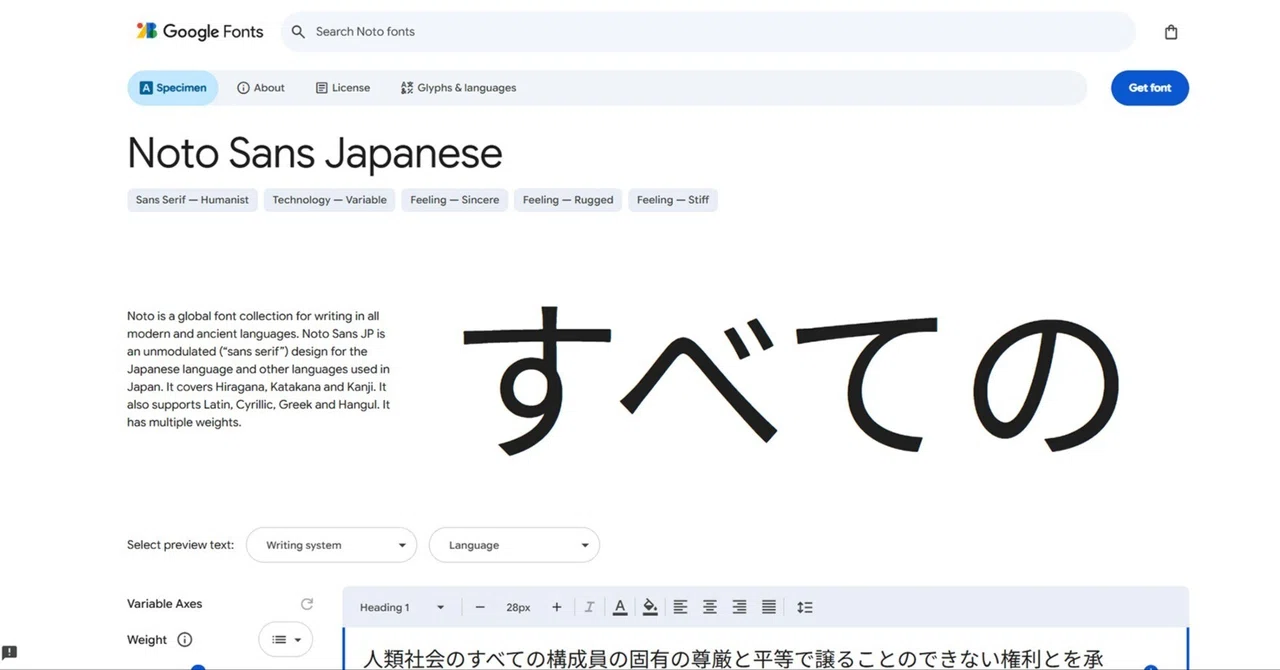This screenshot has height=670, width=1280.
Task: Switch to the About tab
Action: pyautogui.click(x=261, y=88)
